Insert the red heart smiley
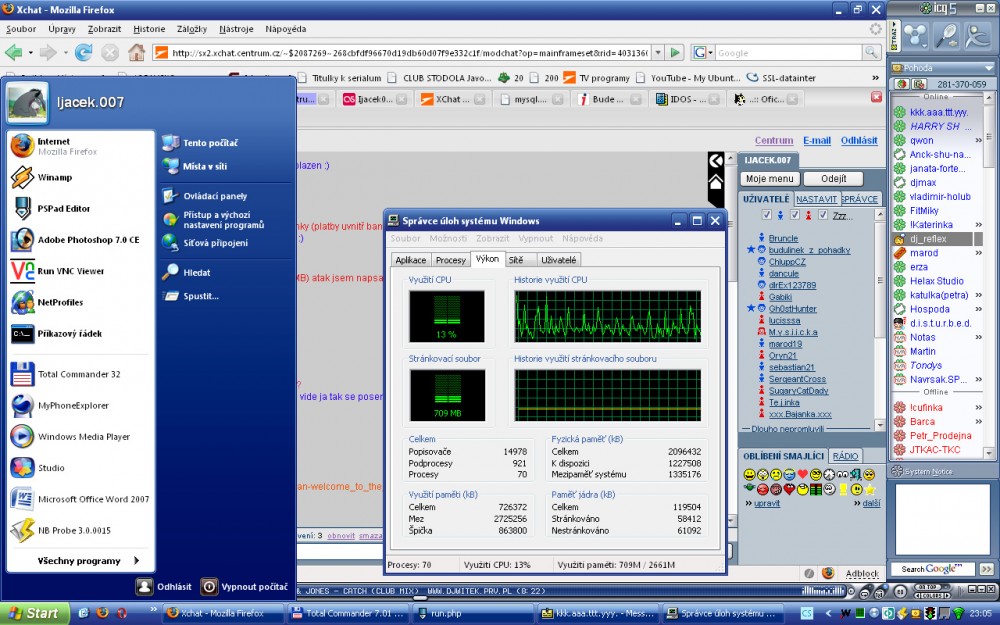This screenshot has height=625, width=1000. tap(802, 473)
